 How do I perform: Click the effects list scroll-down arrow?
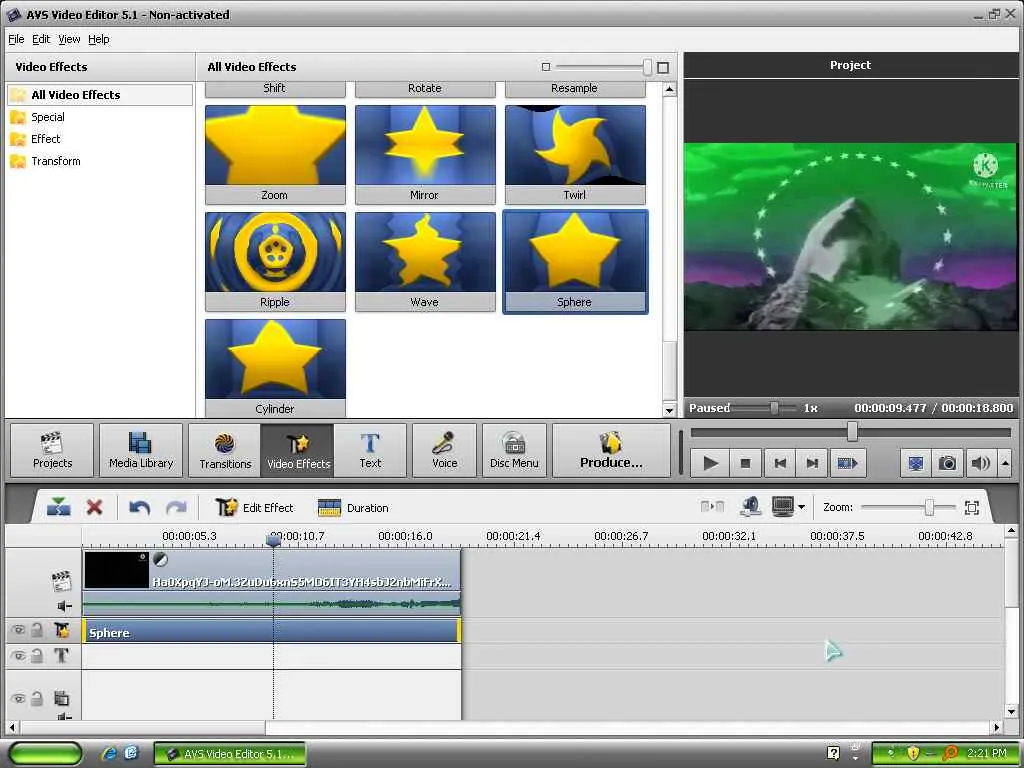click(x=669, y=410)
